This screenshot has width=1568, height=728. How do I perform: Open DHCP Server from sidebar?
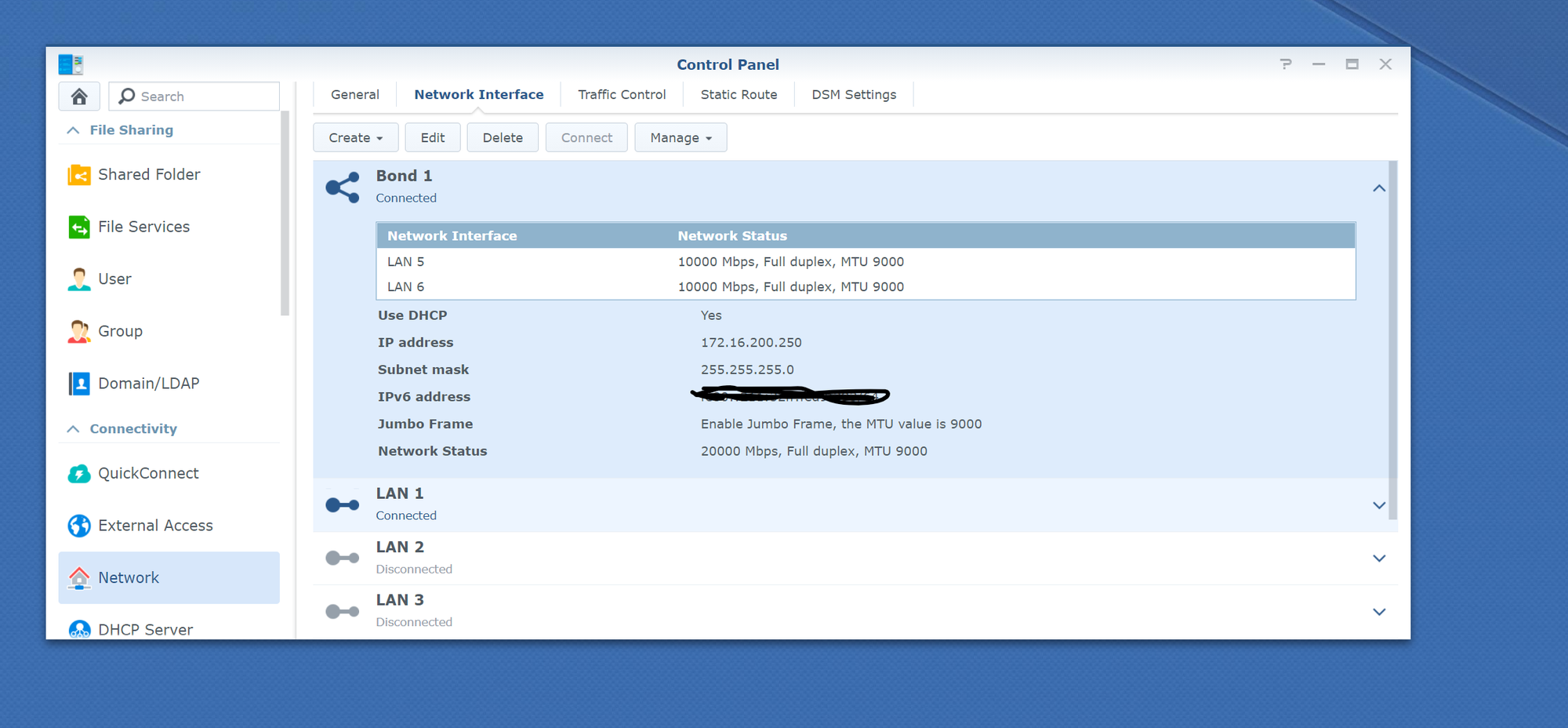(x=81, y=628)
